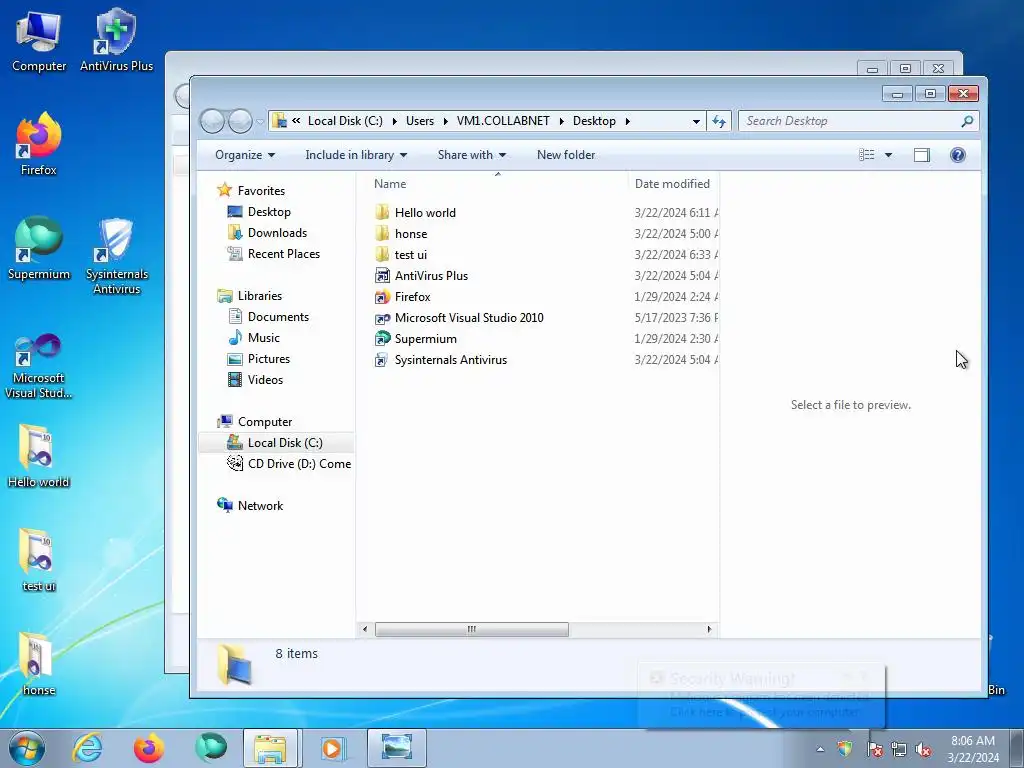Screen dimensions: 1024x768
Task: Select the test ui folder in list
Action: (411, 254)
